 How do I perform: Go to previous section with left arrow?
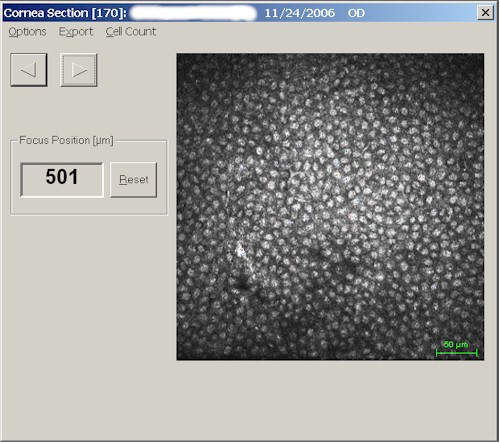tap(29, 70)
